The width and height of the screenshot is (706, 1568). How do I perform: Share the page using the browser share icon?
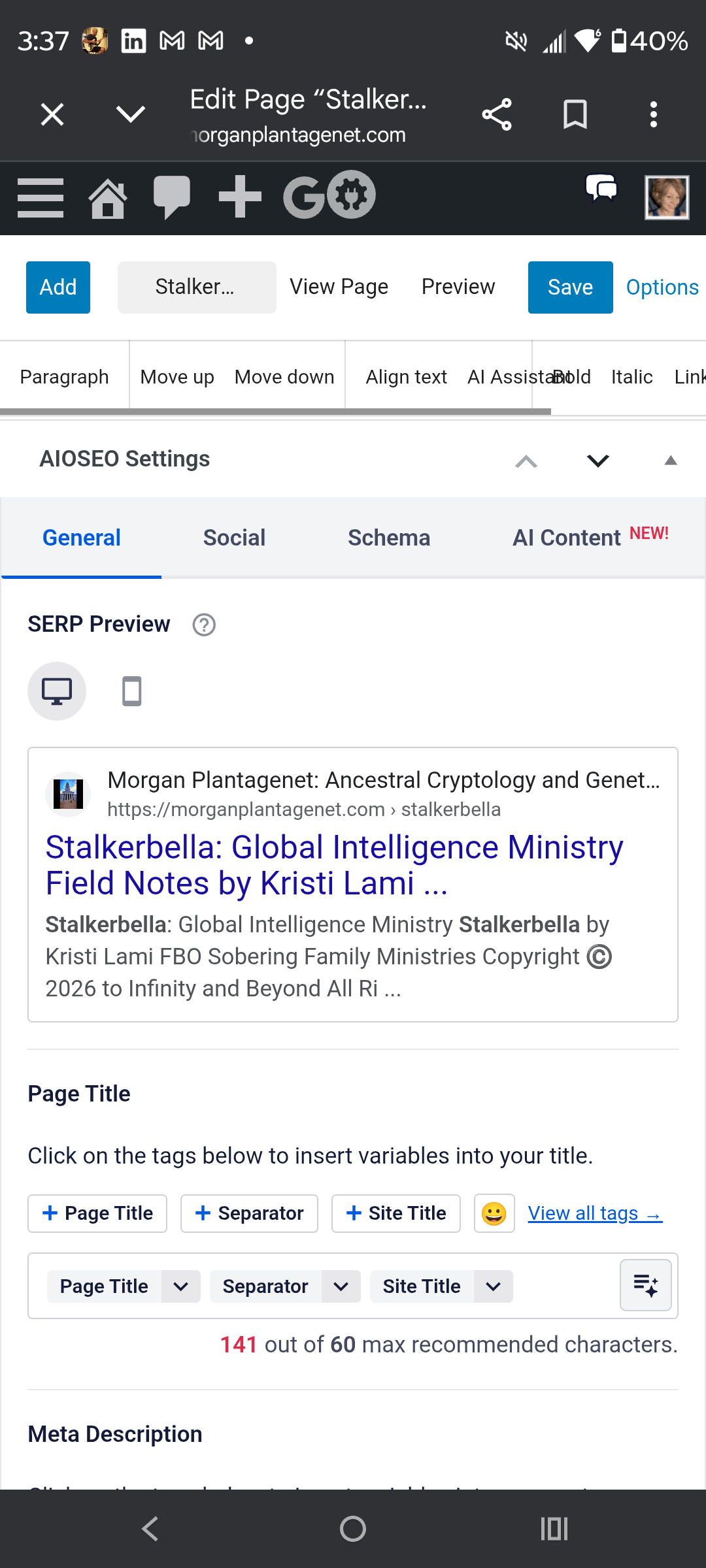(497, 114)
